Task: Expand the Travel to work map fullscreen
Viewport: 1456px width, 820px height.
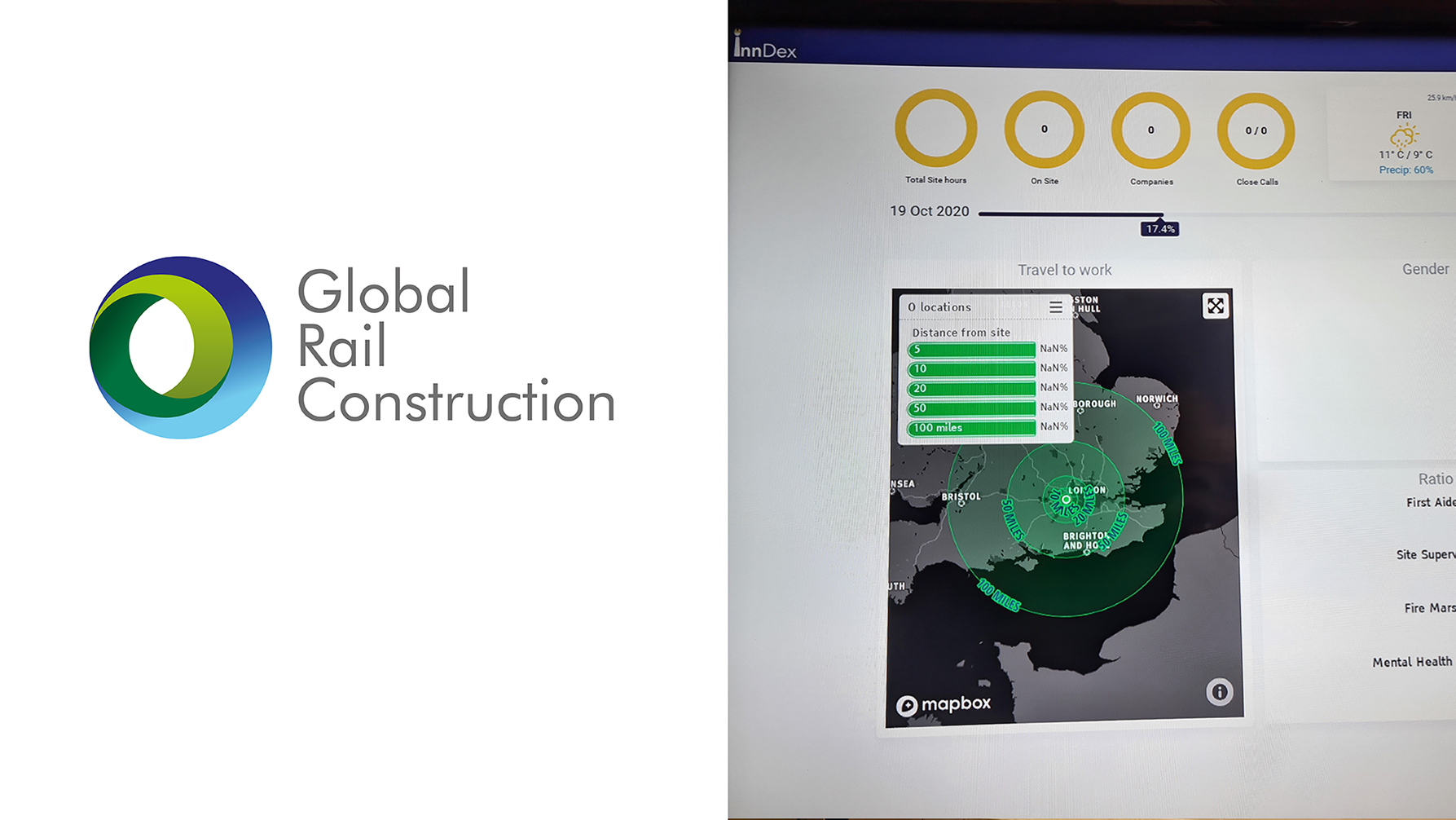Action: click(1215, 306)
